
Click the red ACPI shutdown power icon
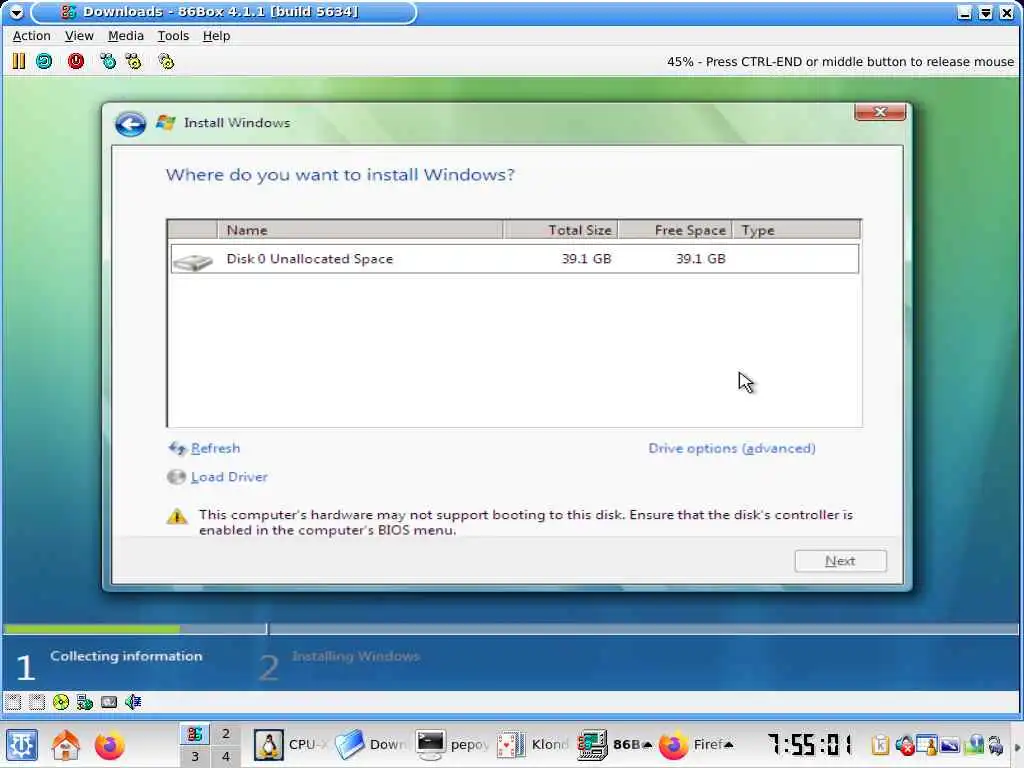(x=76, y=61)
